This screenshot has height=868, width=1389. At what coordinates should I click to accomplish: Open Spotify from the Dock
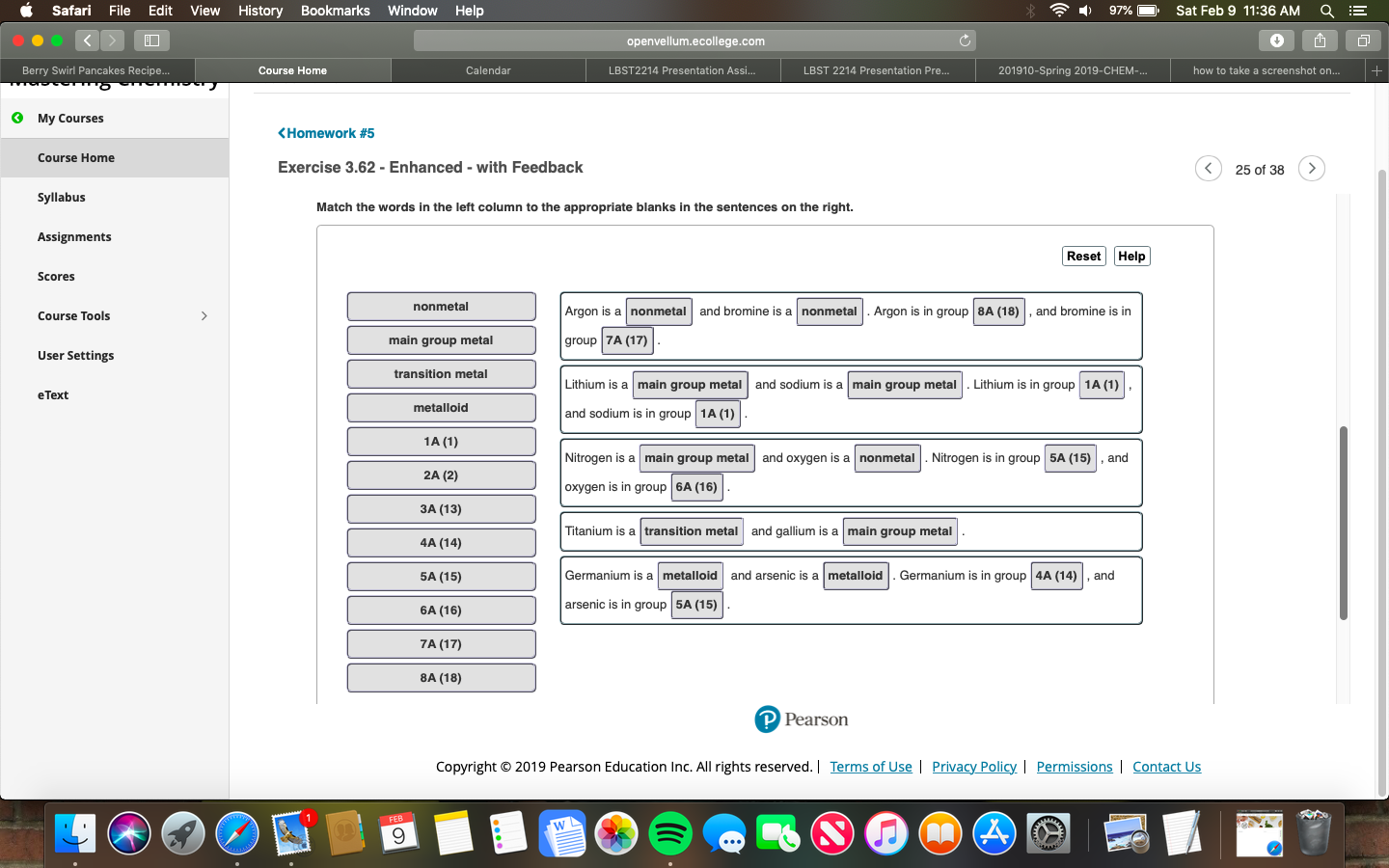670,833
